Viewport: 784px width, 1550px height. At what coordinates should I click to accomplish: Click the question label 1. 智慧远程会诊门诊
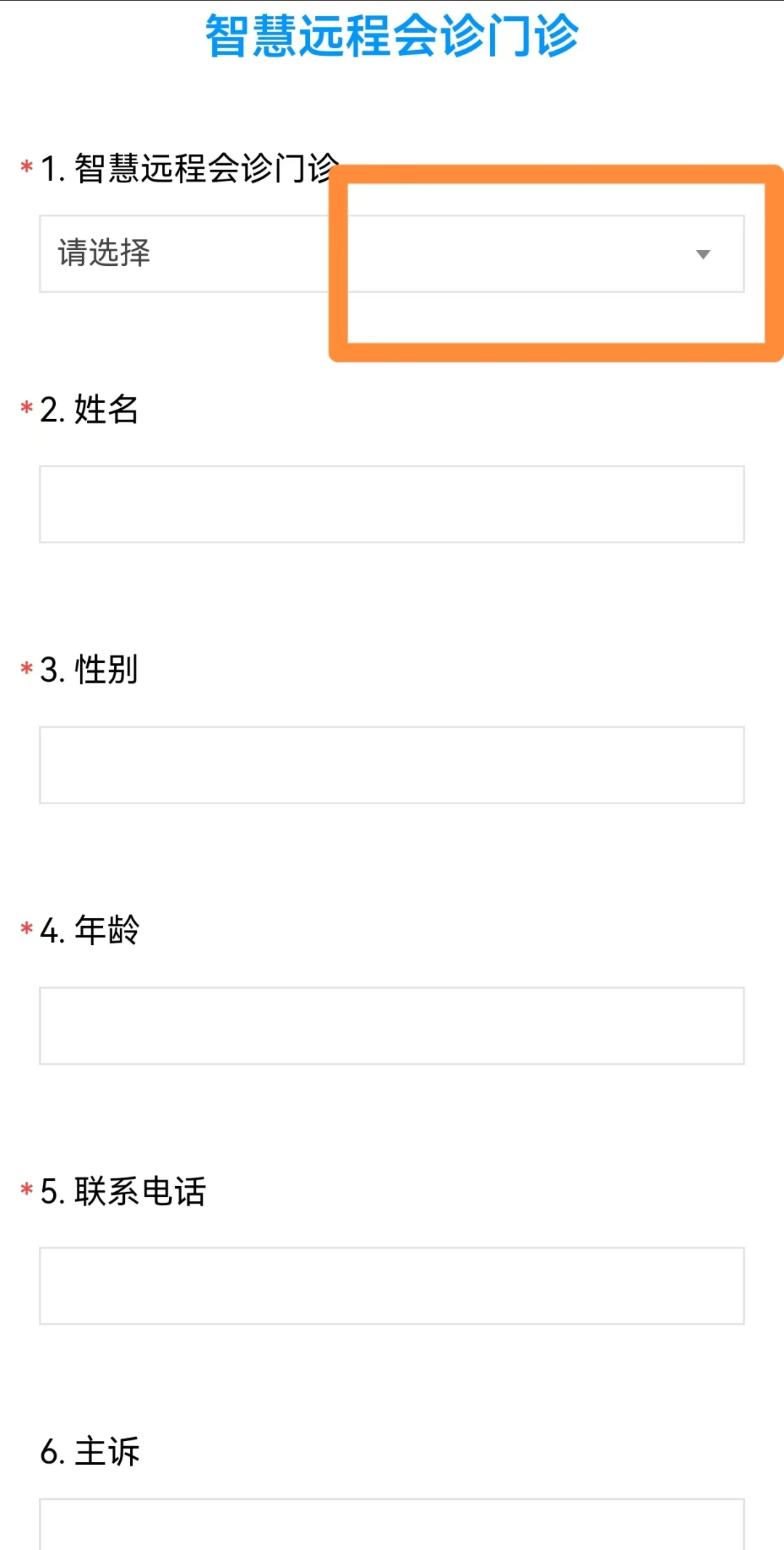coord(189,169)
